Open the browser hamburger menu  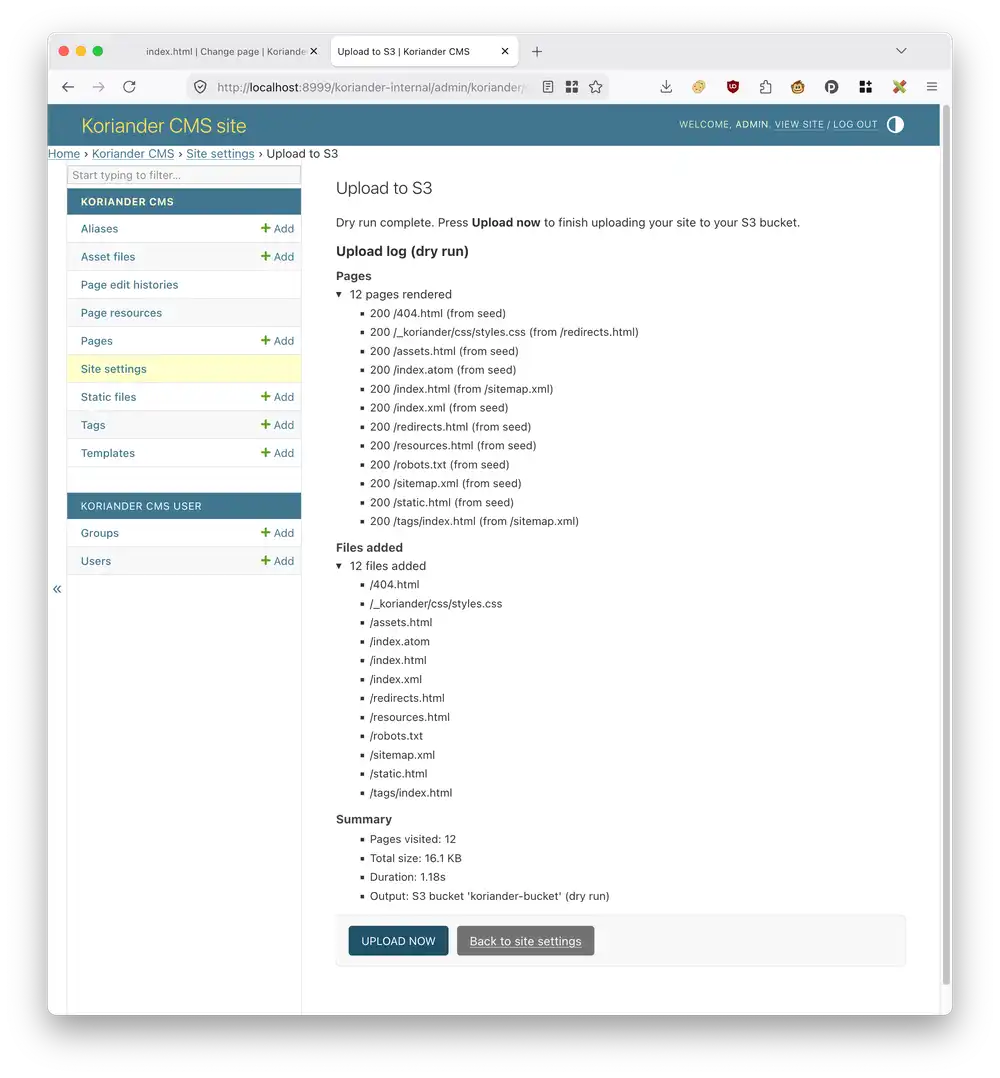tap(932, 87)
